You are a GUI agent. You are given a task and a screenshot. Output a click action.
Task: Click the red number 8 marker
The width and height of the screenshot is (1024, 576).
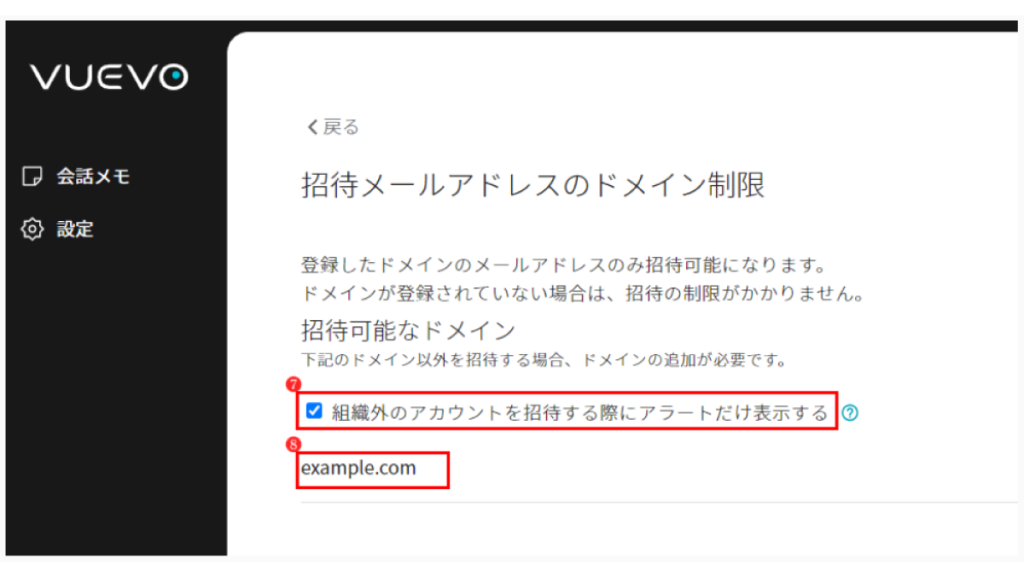click(293, 445)
